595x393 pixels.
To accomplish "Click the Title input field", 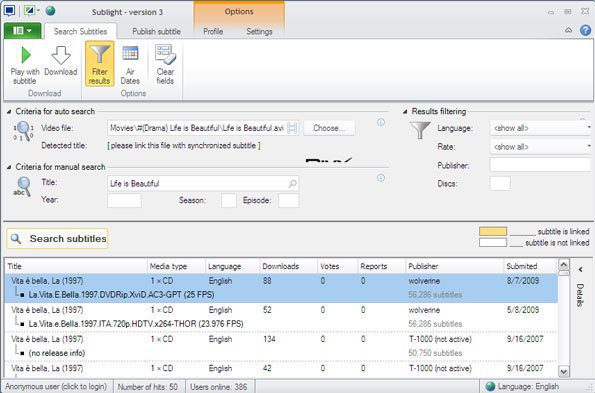I will (203, 184).
